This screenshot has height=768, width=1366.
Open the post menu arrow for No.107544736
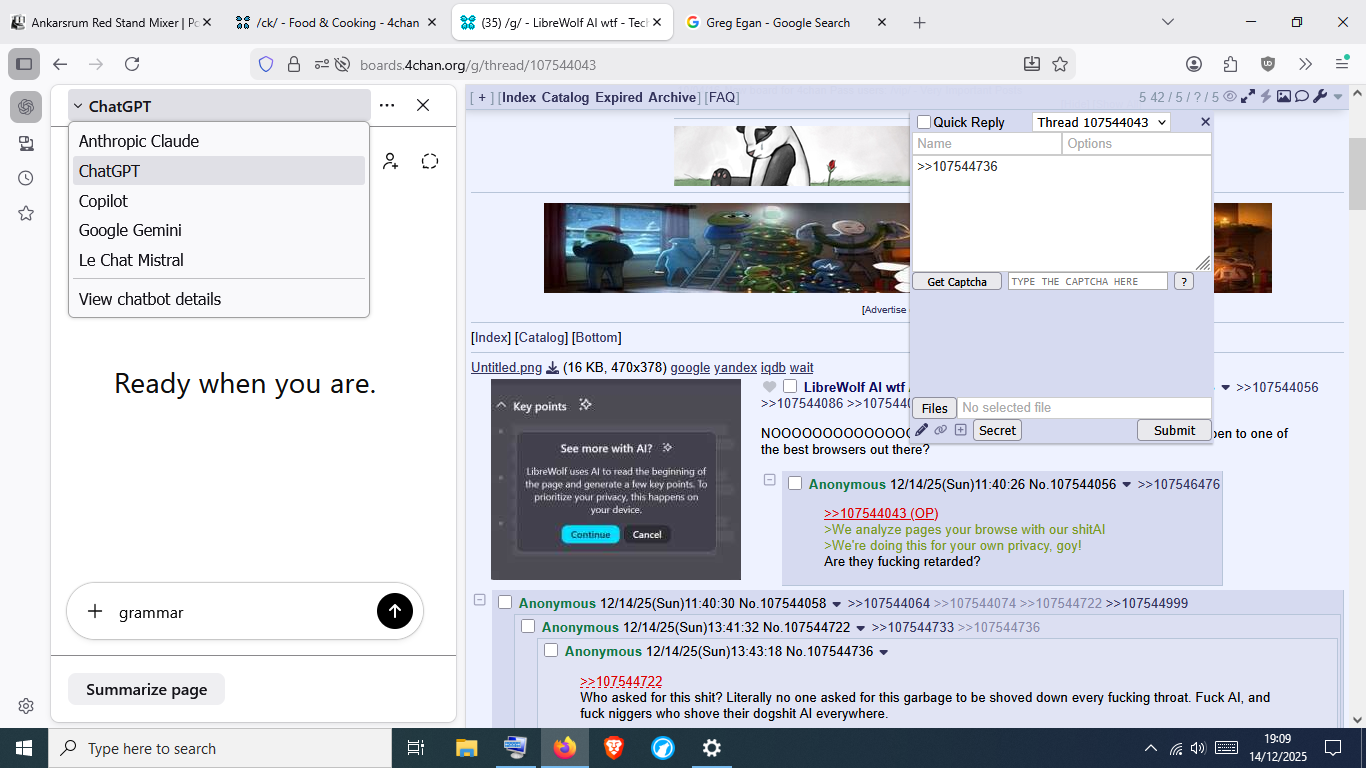point(883,652)
